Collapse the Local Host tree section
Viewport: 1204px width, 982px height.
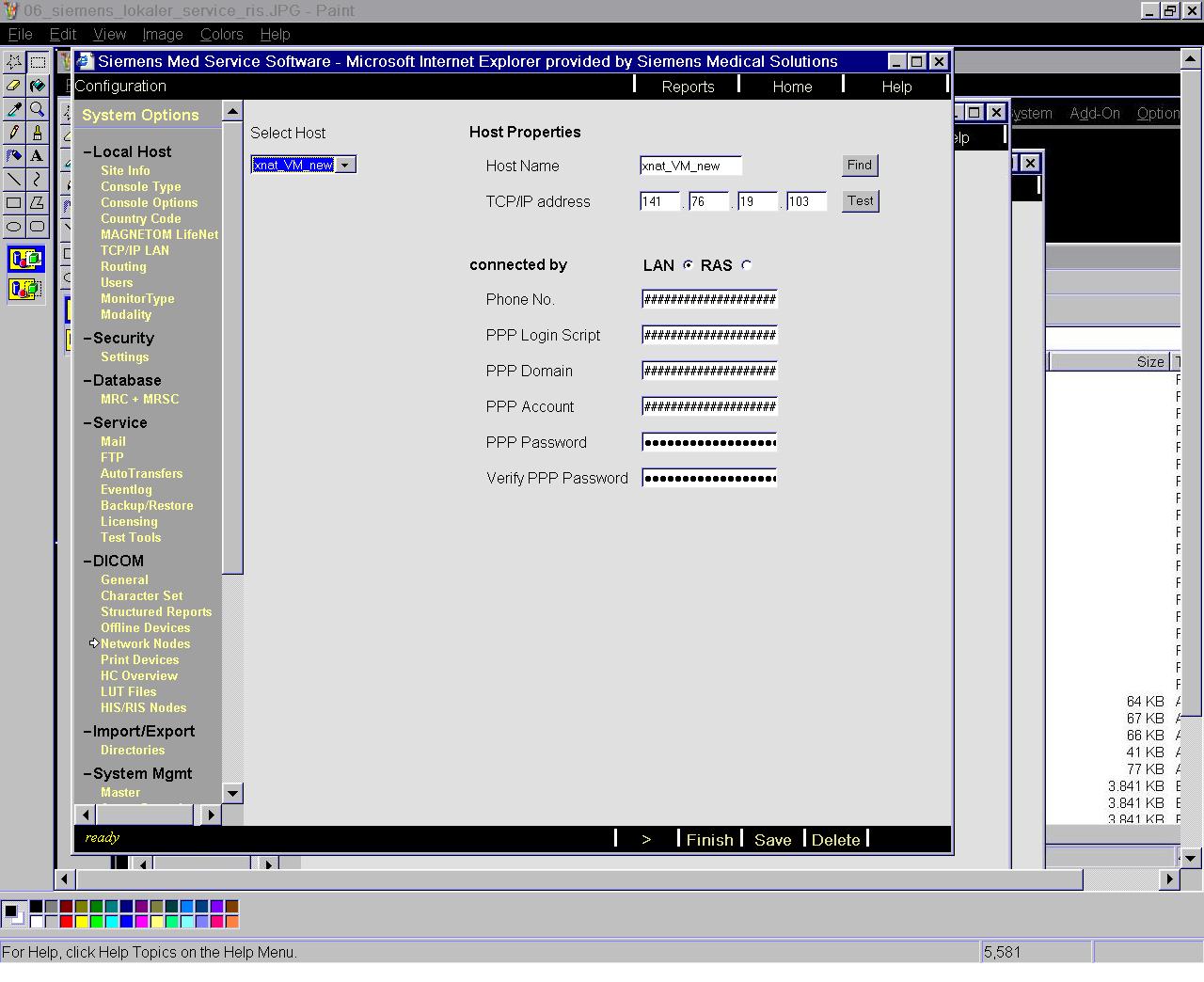coord(87,152)
